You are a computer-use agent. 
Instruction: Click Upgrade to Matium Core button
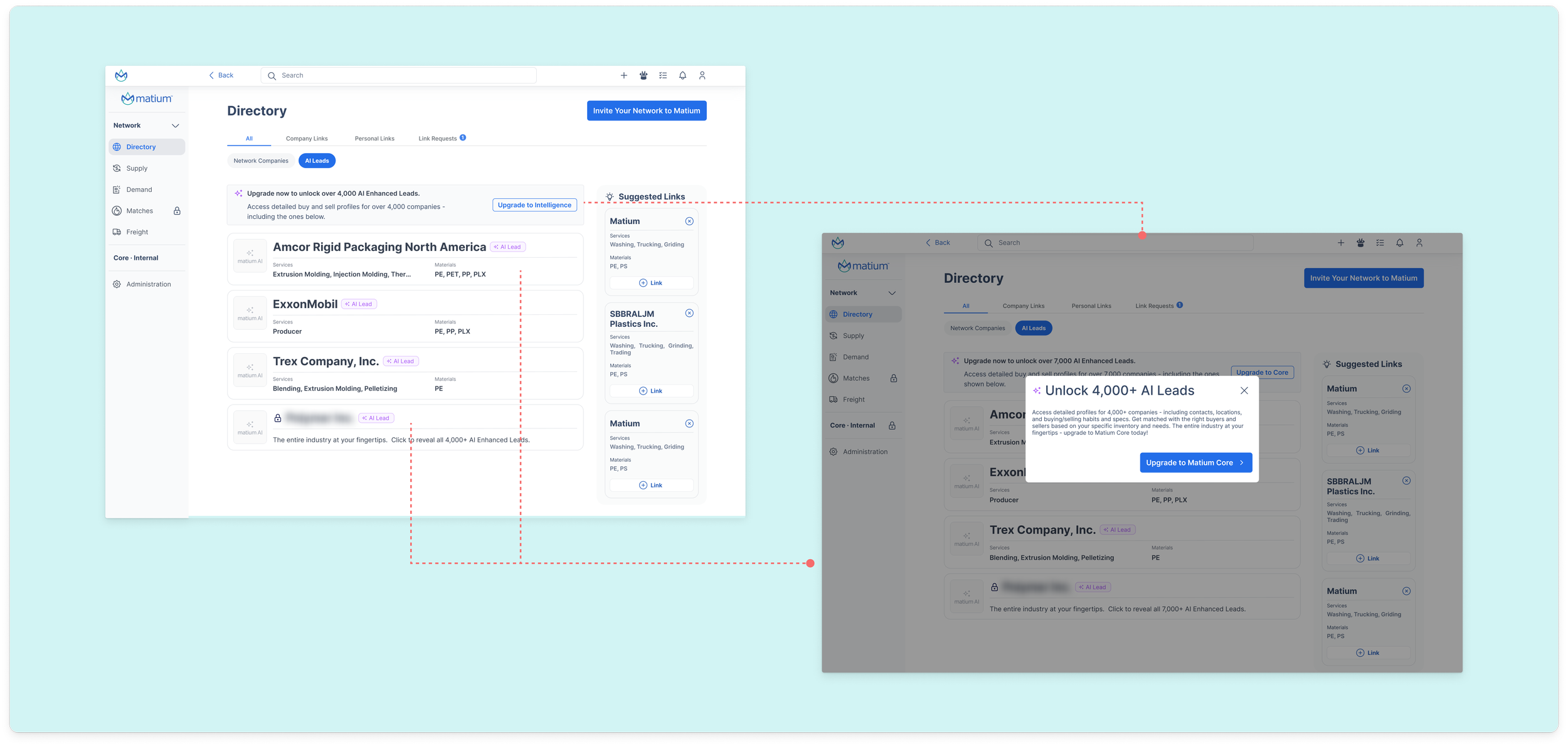1195,462
